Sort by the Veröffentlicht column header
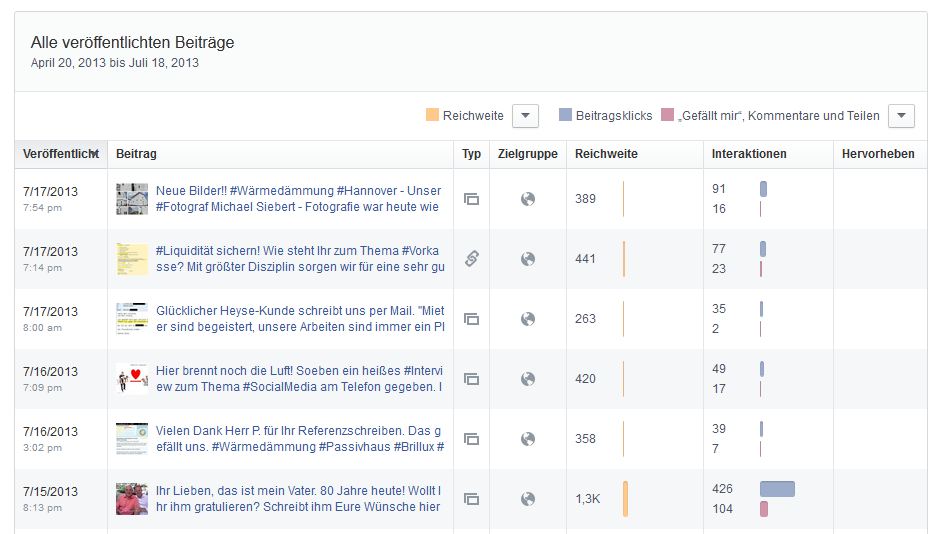936x534 pixels. coord(60,154)
